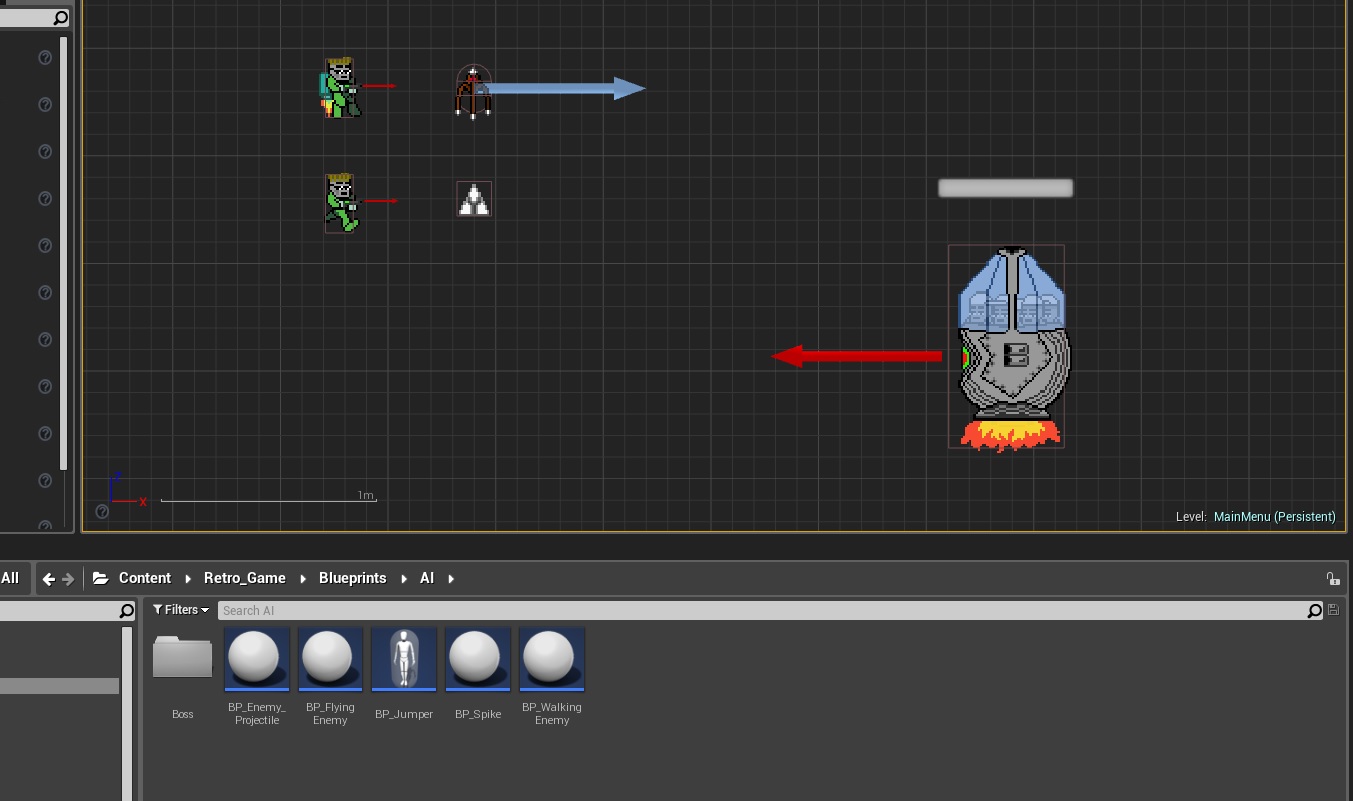Click the save icon beside Search AI

[1333, 610]
